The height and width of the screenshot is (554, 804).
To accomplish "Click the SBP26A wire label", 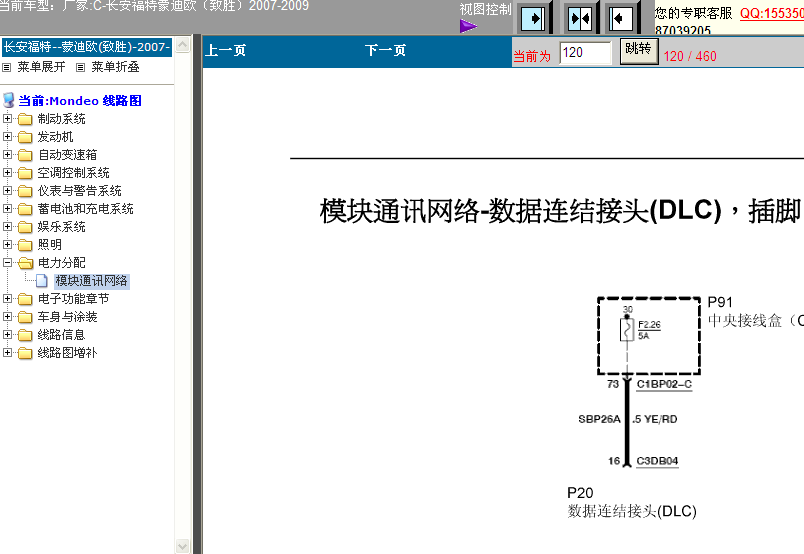I will pyautogui.click(x=599, y=419).
